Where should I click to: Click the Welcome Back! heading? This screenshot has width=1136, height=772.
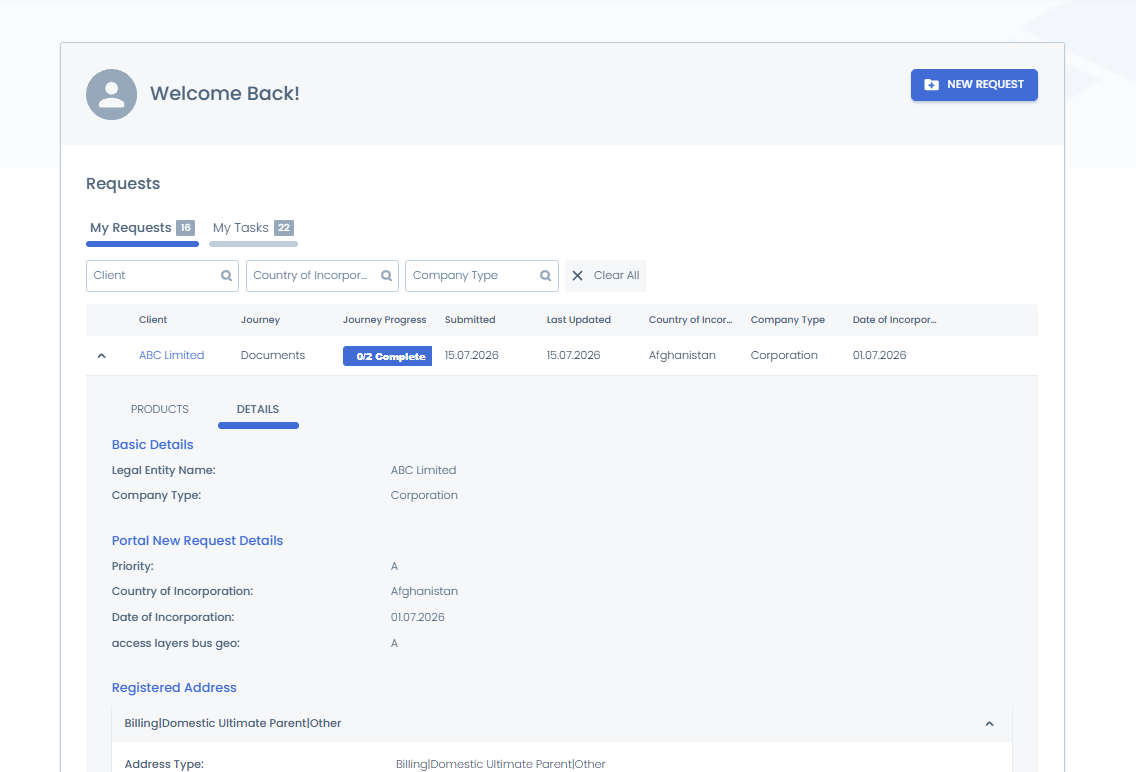point(225,94)
